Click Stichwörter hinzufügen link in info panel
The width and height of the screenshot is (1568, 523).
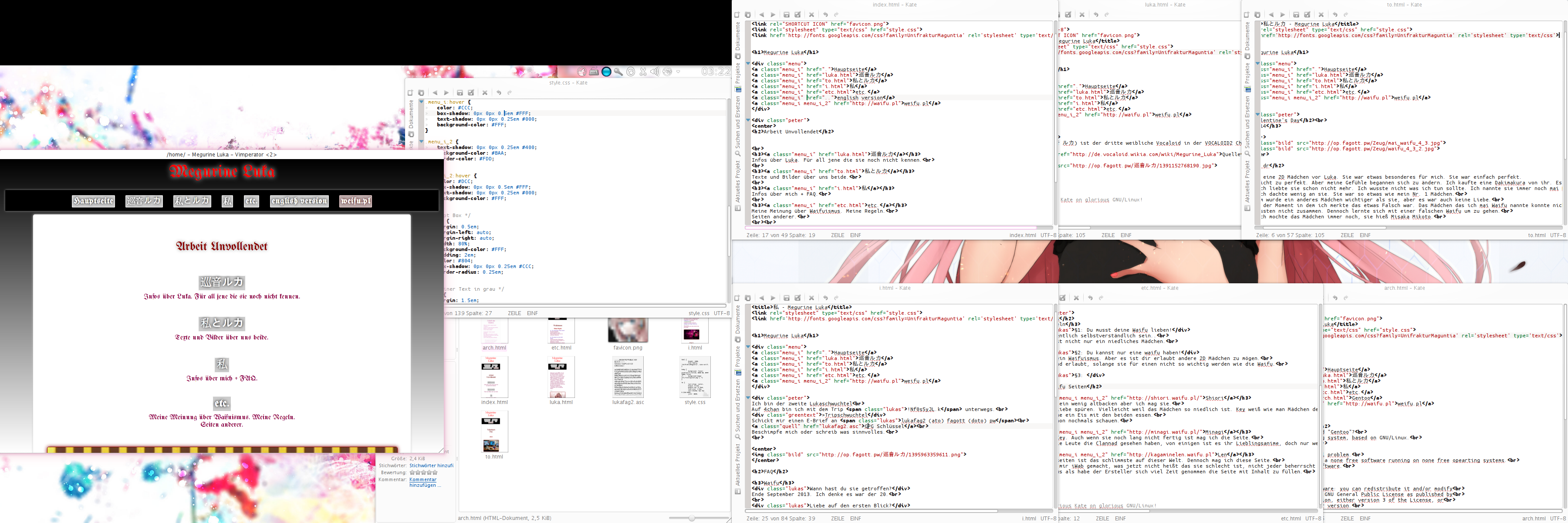(x=431, y=466)
